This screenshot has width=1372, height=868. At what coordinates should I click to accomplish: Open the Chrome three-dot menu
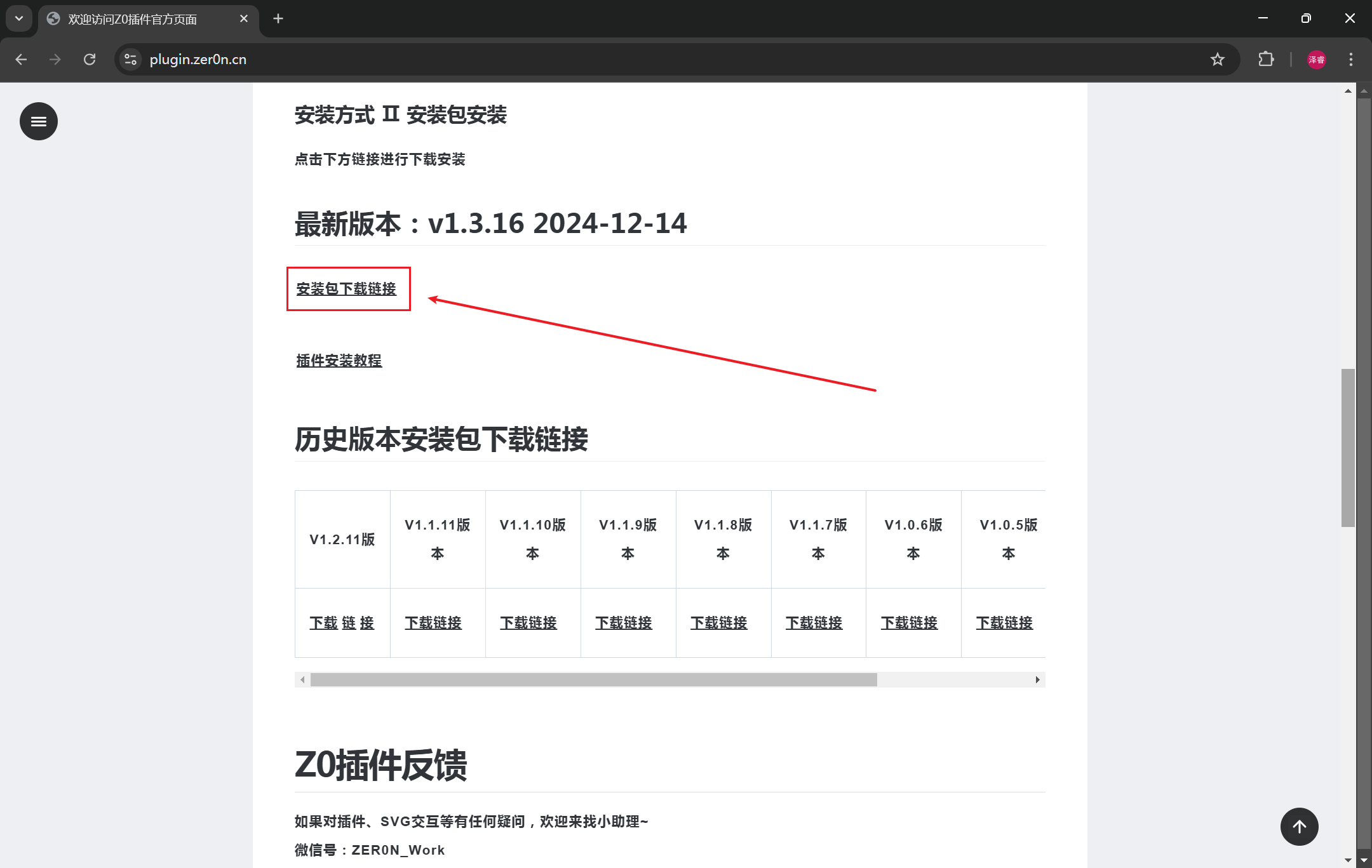(x=1350, y=60)
